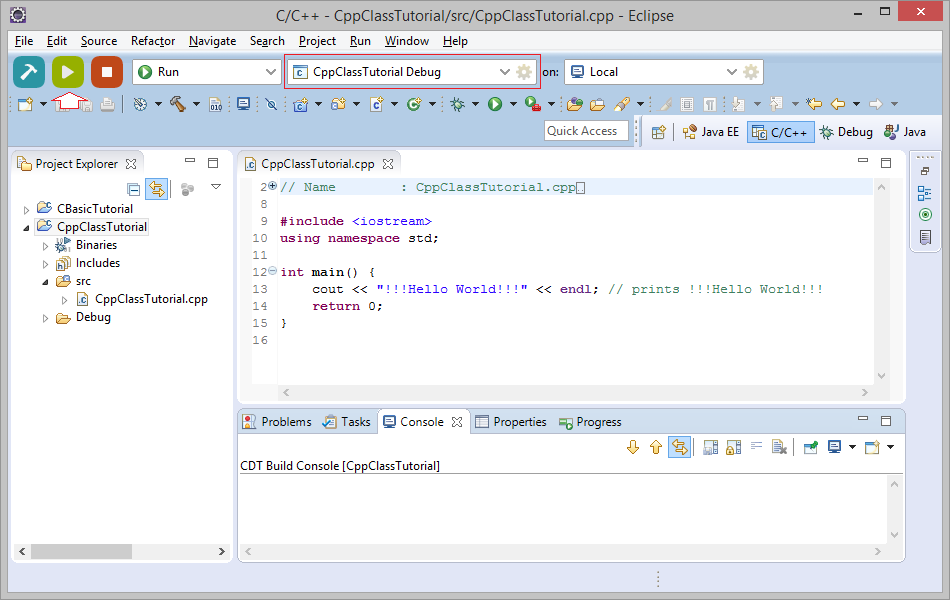This screenshot has width=950, height=600.
Task: Open the Refactor menu
Action: pos(153,41)
